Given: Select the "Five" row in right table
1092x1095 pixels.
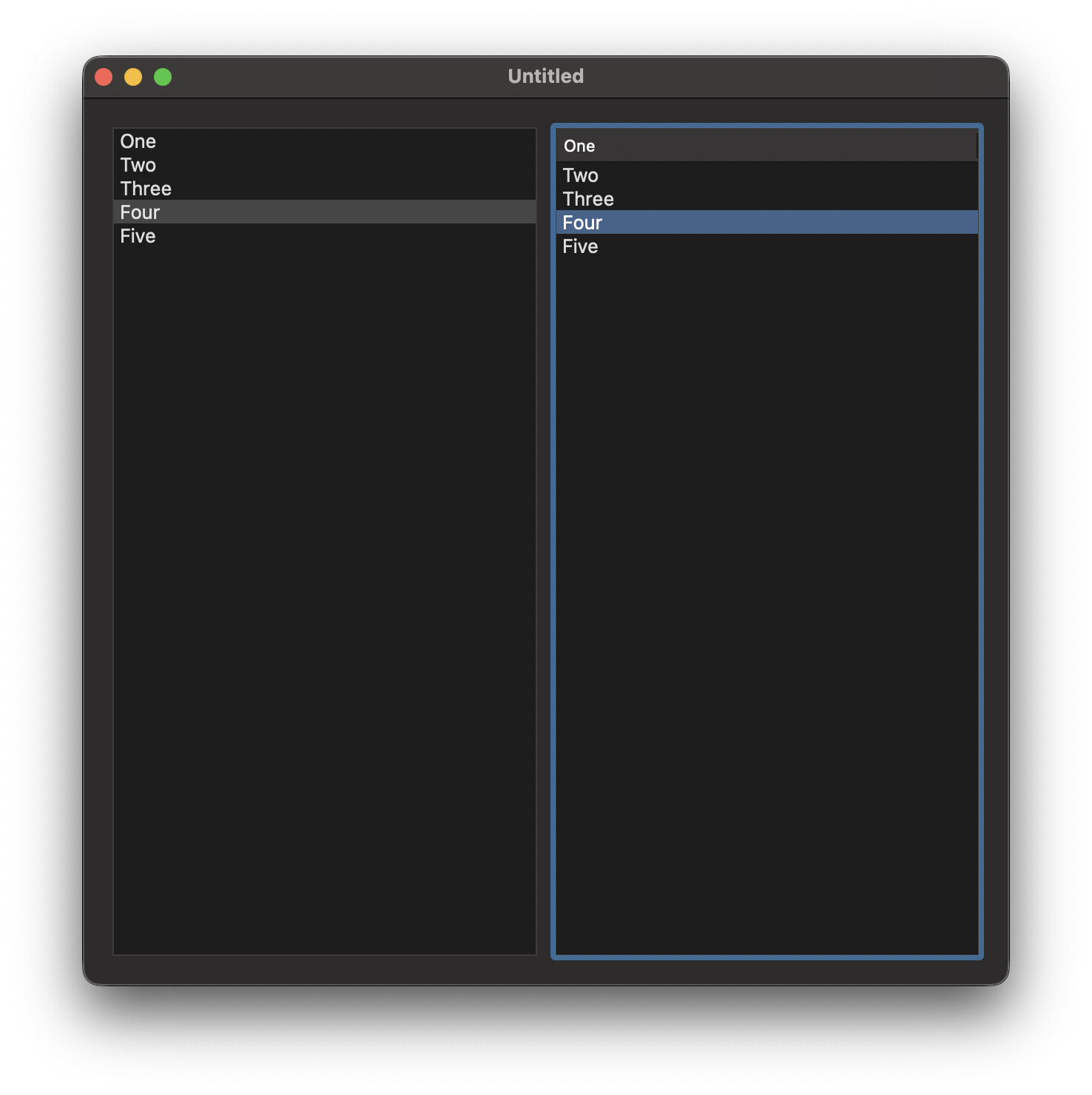Looking at the screenshot, I should pyautogui.click(x=581, y=246).
